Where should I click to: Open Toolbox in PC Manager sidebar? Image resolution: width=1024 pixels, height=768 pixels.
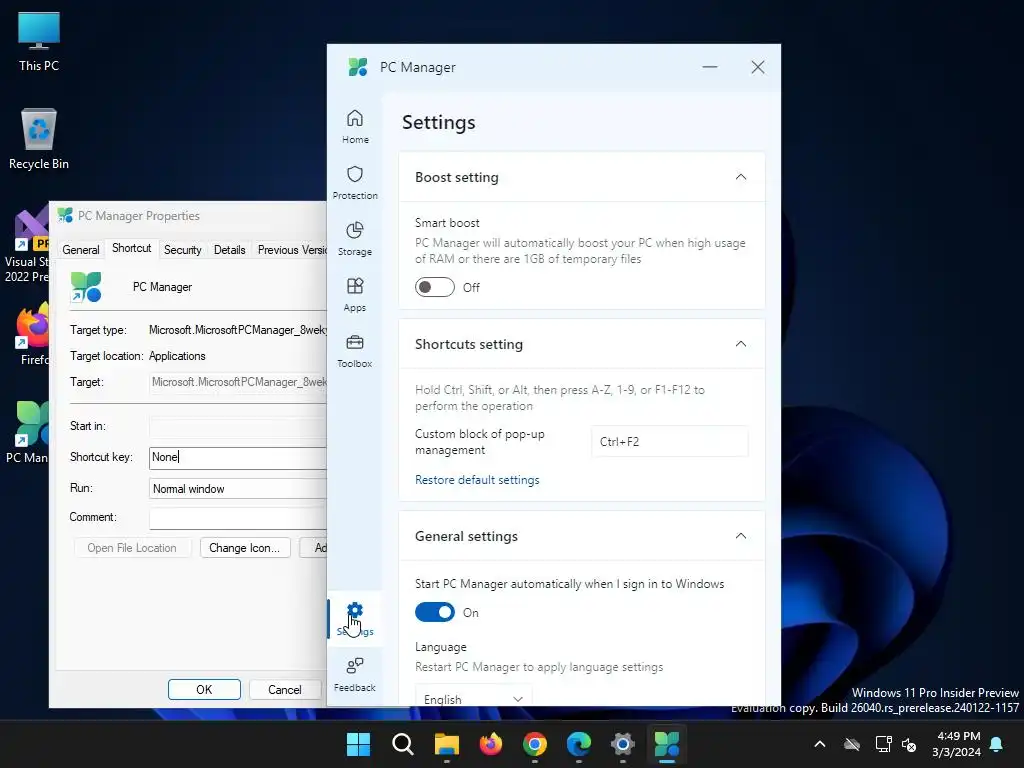click(355, 351)
